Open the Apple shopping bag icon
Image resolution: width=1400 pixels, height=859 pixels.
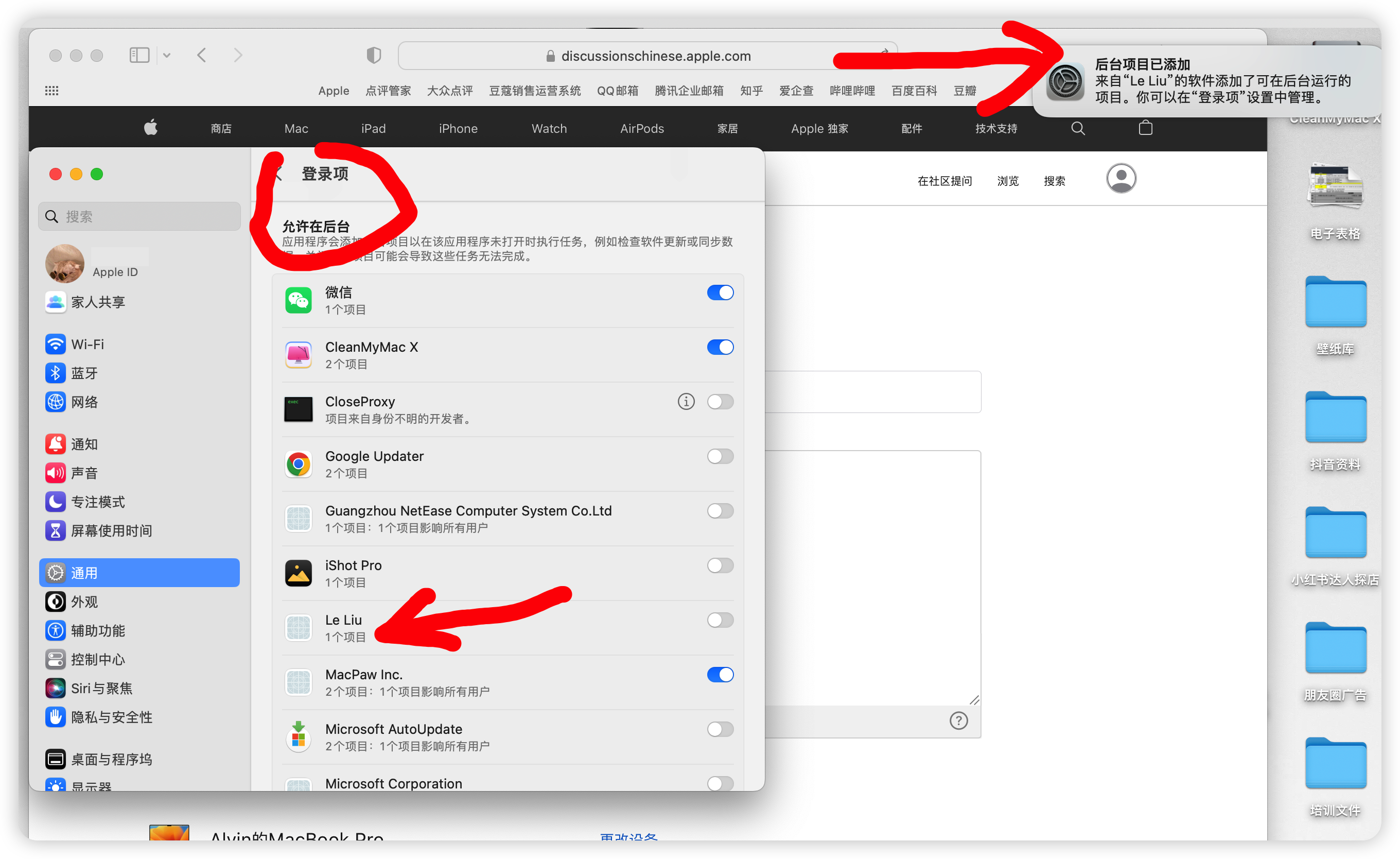(x=1145, y=128)
